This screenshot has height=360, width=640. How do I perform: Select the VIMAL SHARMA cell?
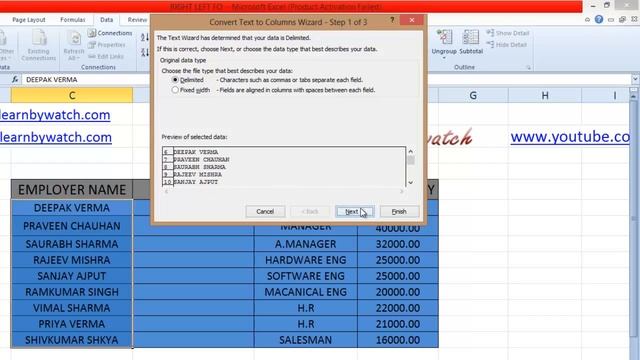pyautogui.click(x=72, y=308)
